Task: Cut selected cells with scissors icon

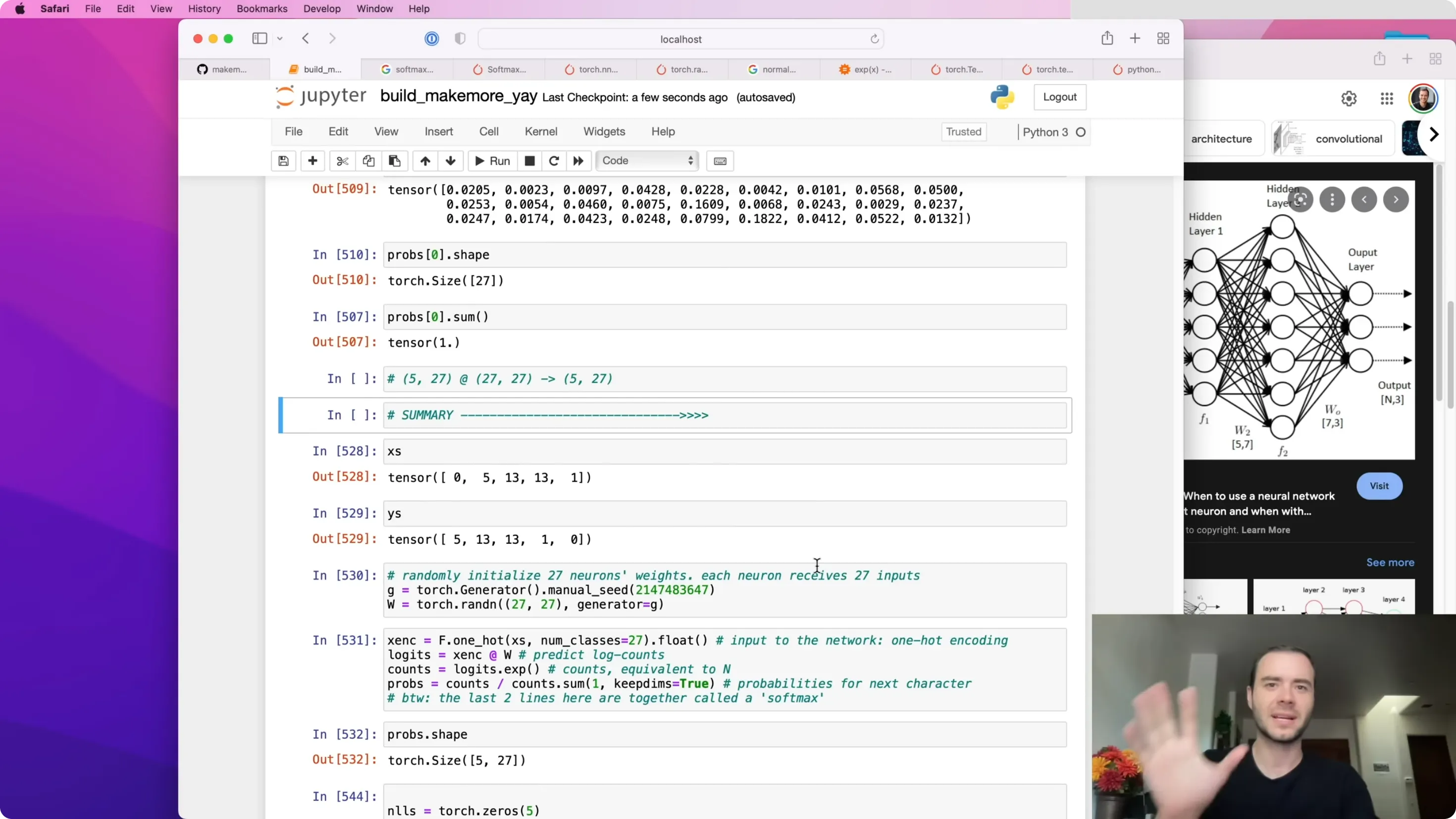Action: 343,161
